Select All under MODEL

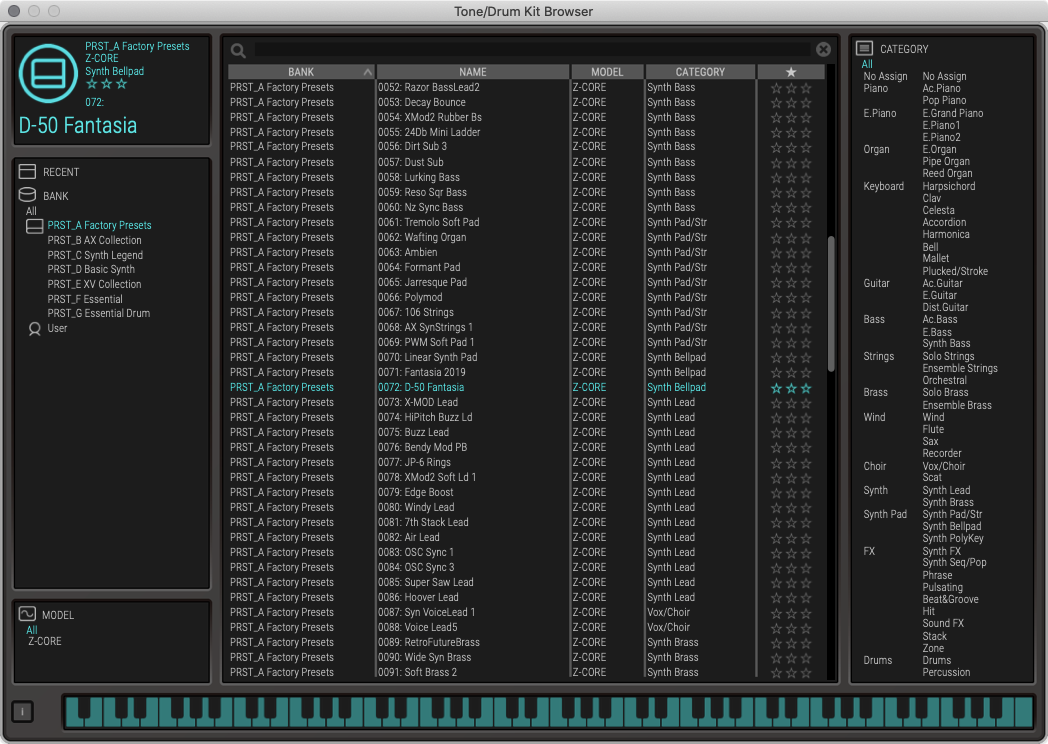tap(31, 630)
